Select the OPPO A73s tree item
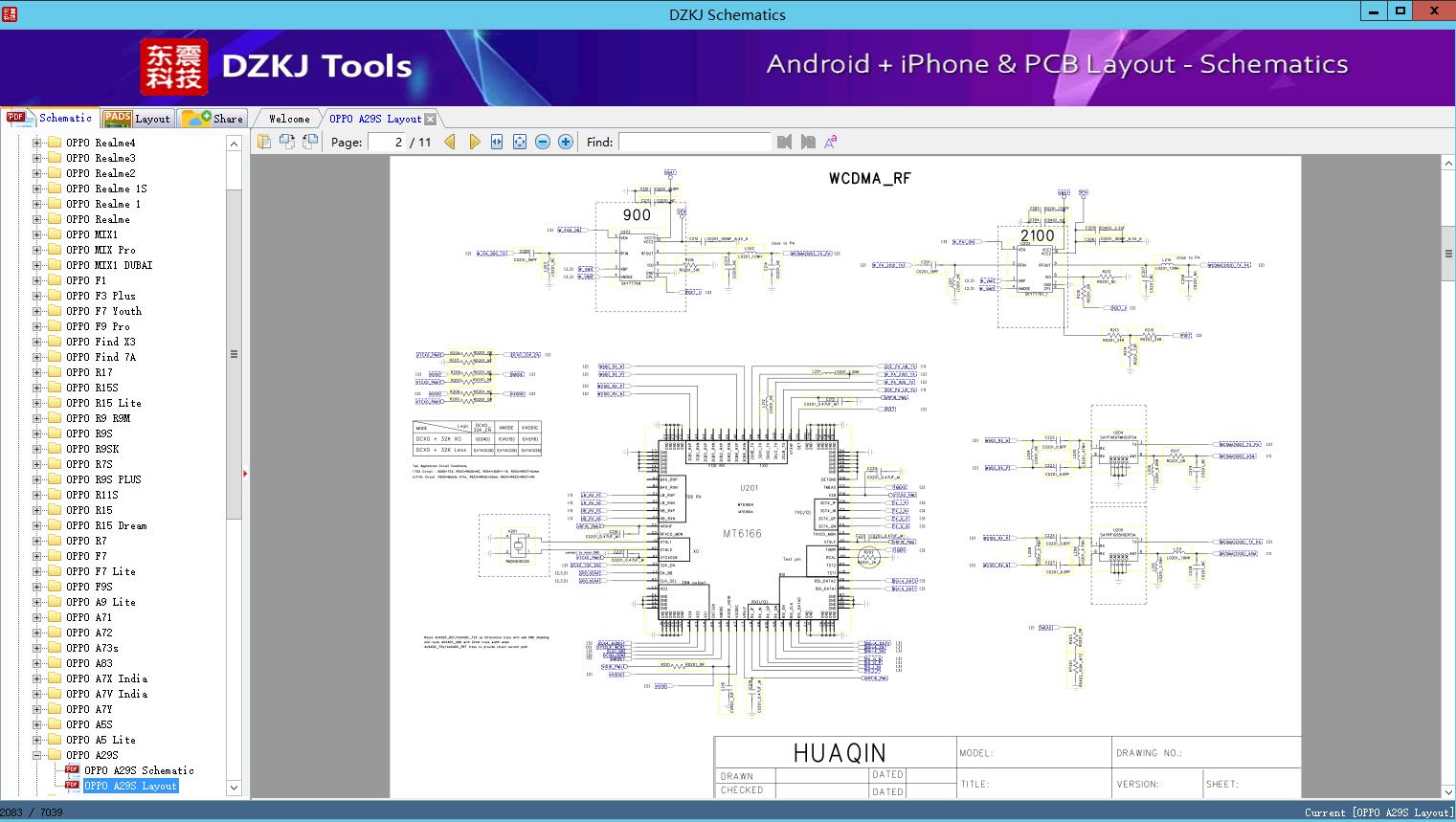1456x822 pixels. [x=92, y=648]
